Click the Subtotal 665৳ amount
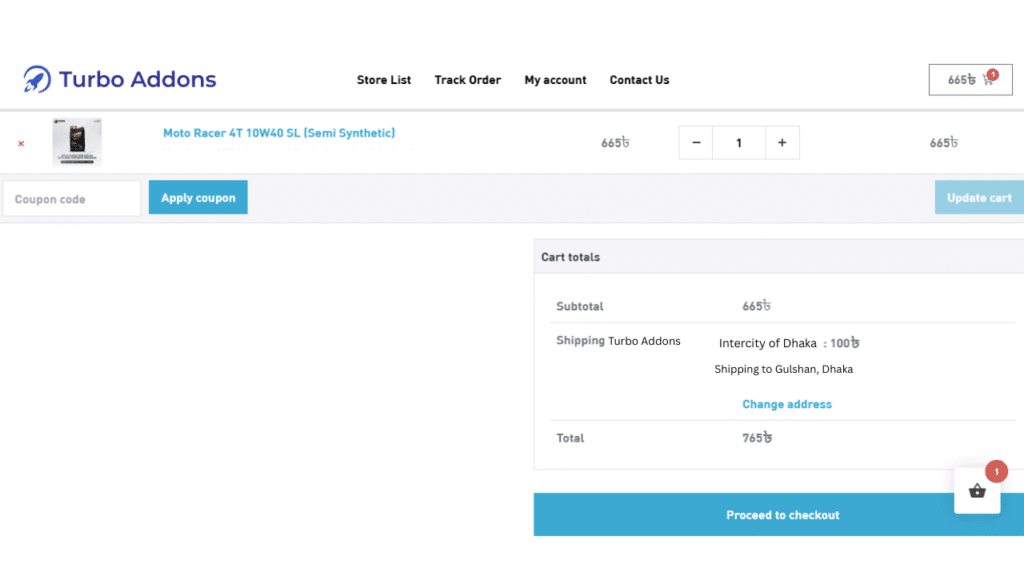Viewport: 1024px width, 576px height. 756,306
